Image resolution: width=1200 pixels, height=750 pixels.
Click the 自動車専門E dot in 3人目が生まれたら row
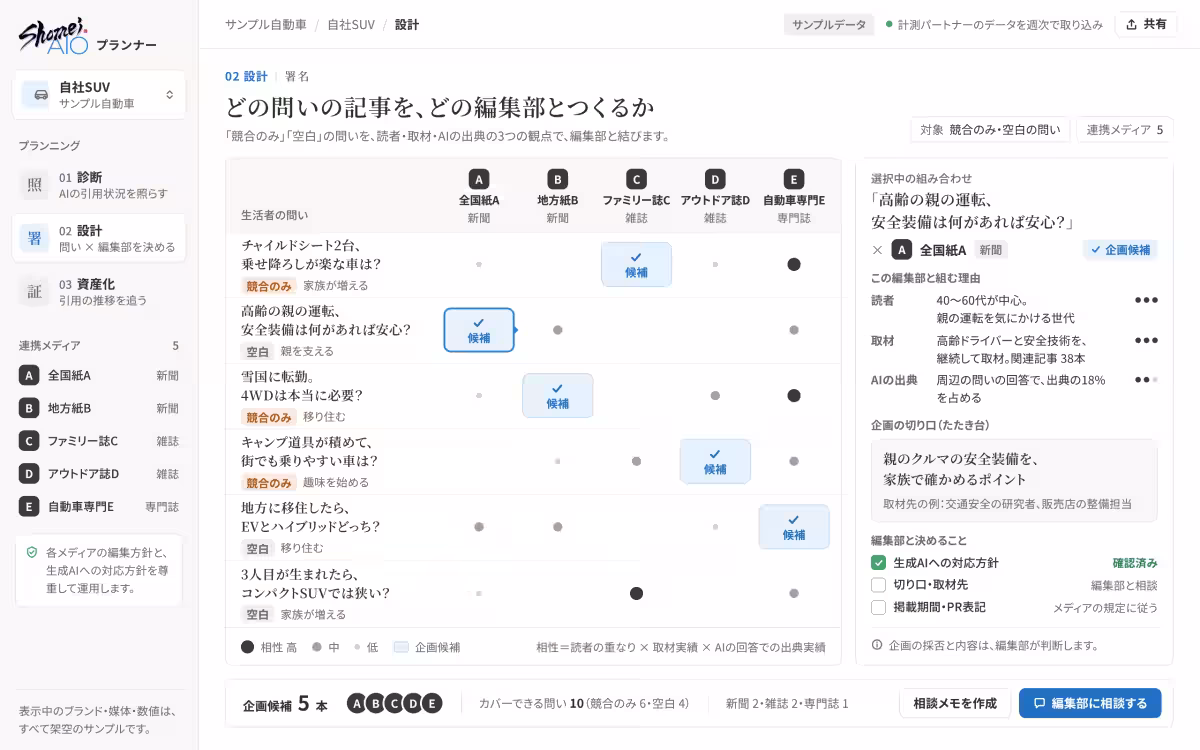click(x=794, y=593)
